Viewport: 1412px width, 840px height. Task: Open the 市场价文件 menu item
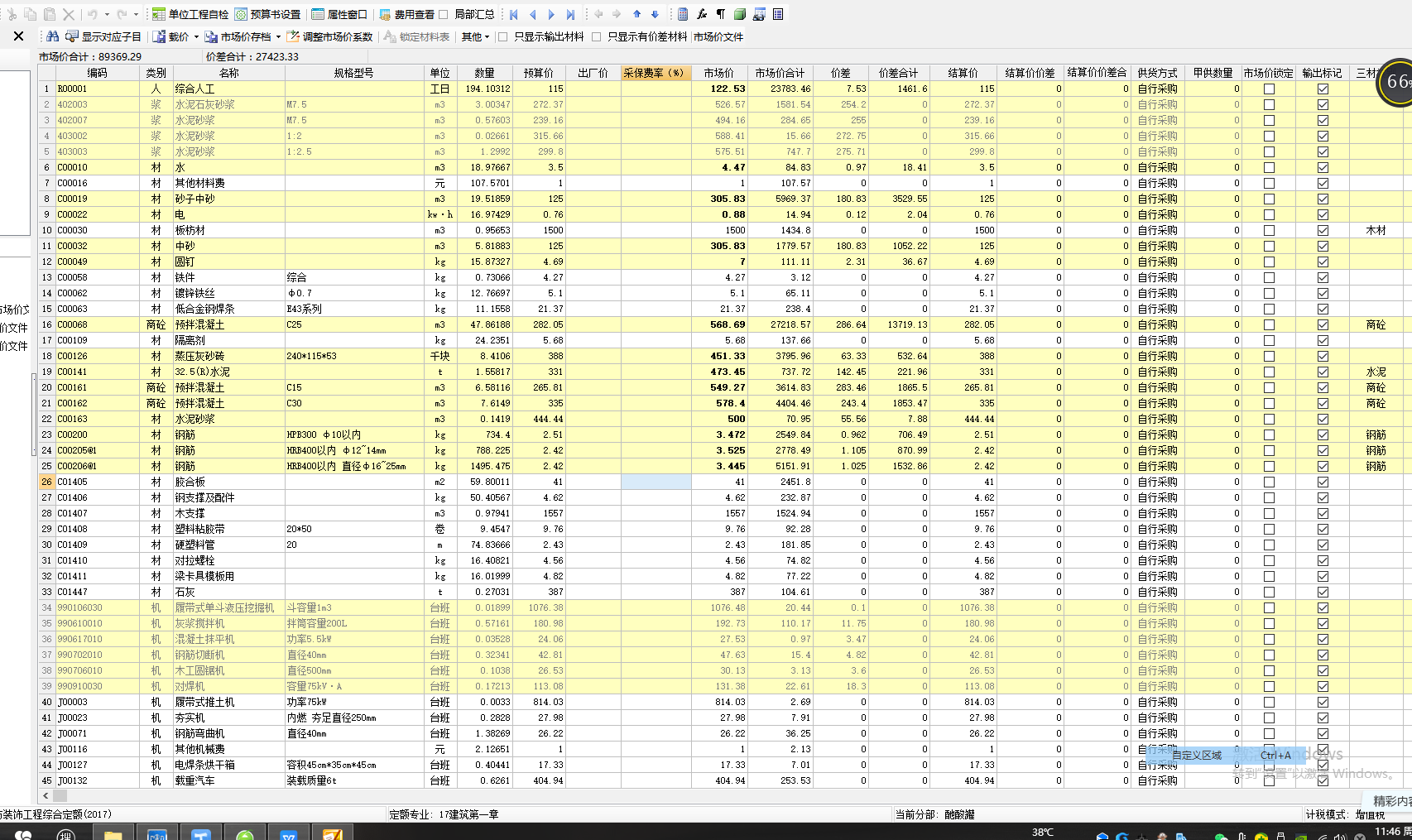click(x=718, y=36)
